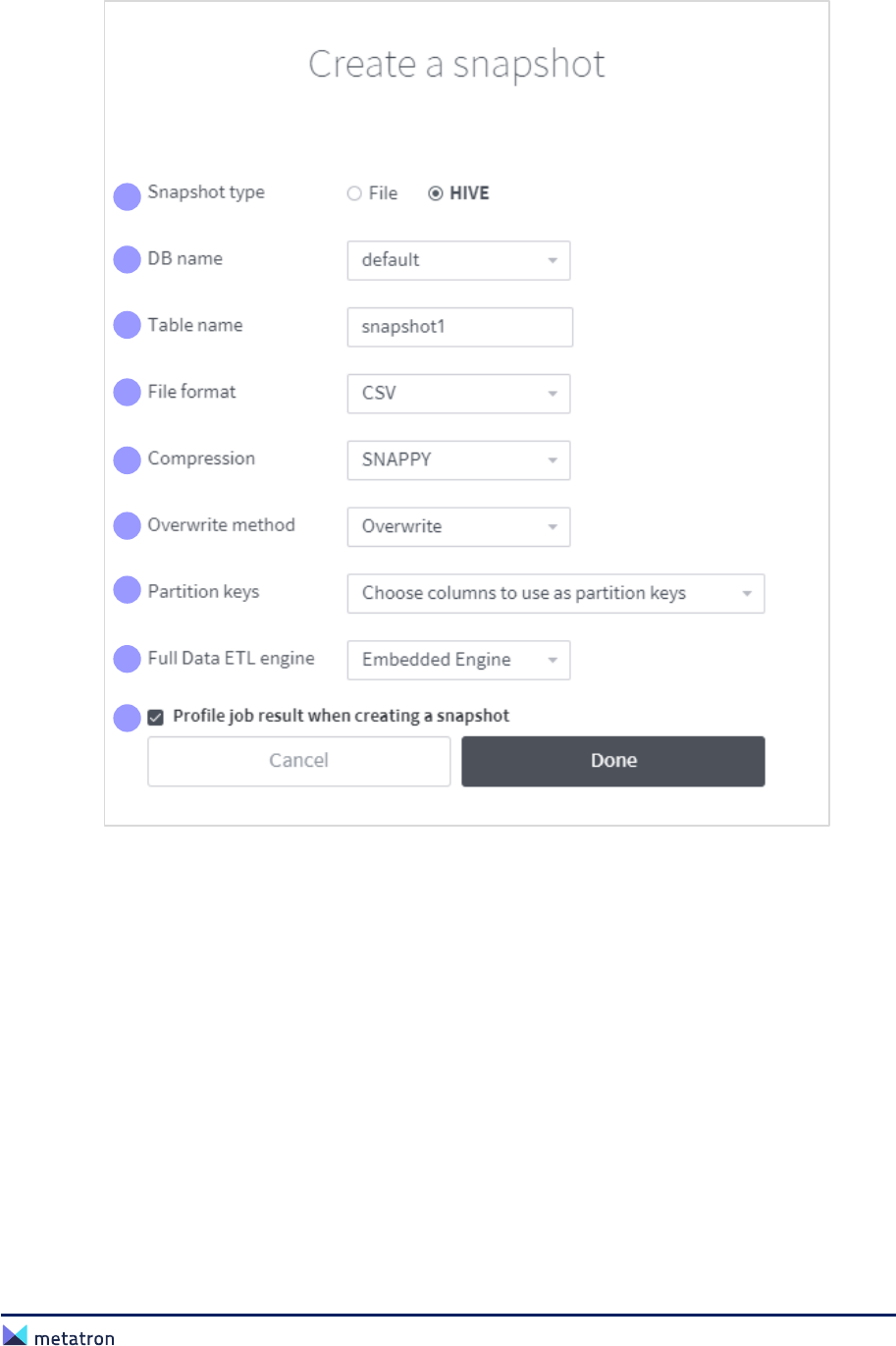
Task: Click the purple marker beside Snapshot type
Action: [x=128, y=196]
